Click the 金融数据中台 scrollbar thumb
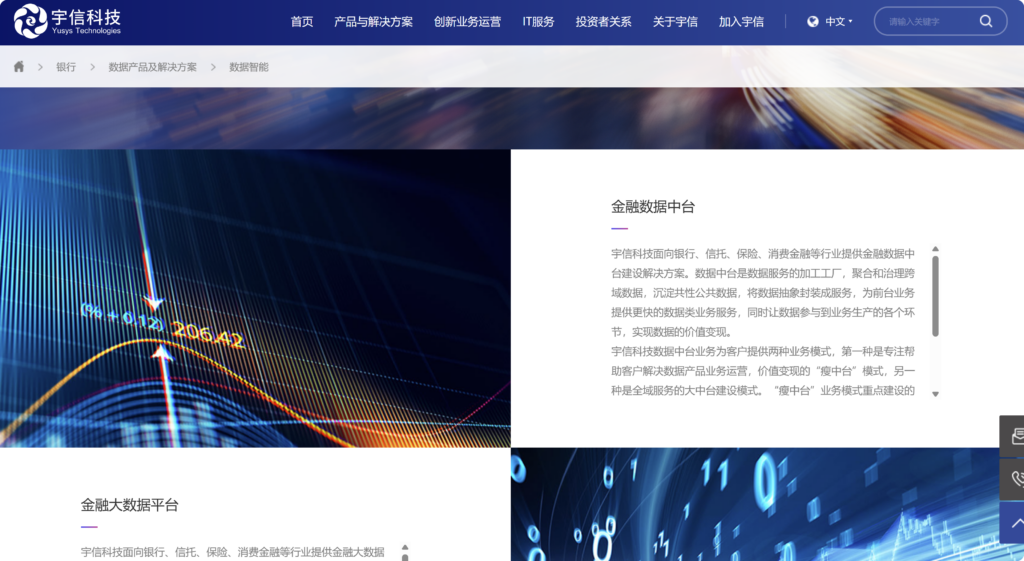Screen dimensions: 1024x561 coord(935,296)
